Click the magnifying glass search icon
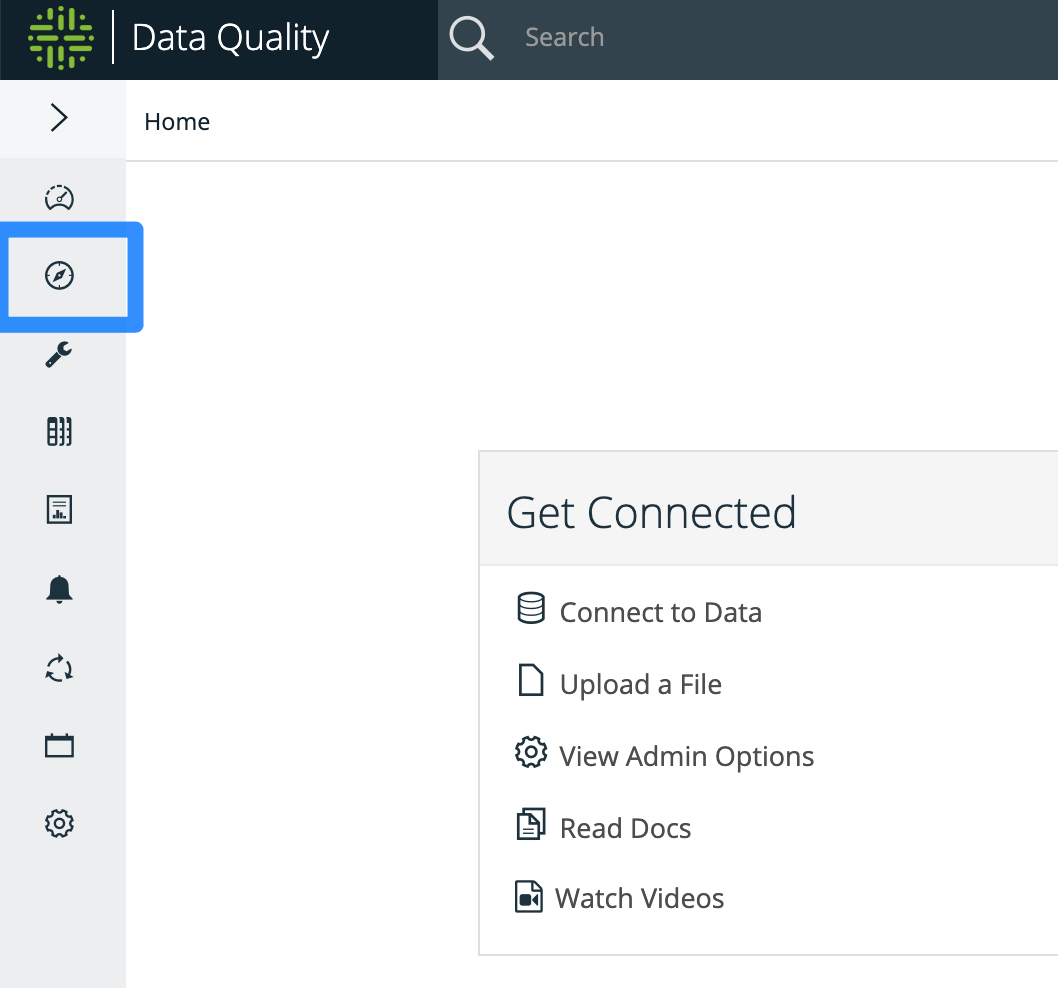The image size is (1058, 988). coord(471,39)
